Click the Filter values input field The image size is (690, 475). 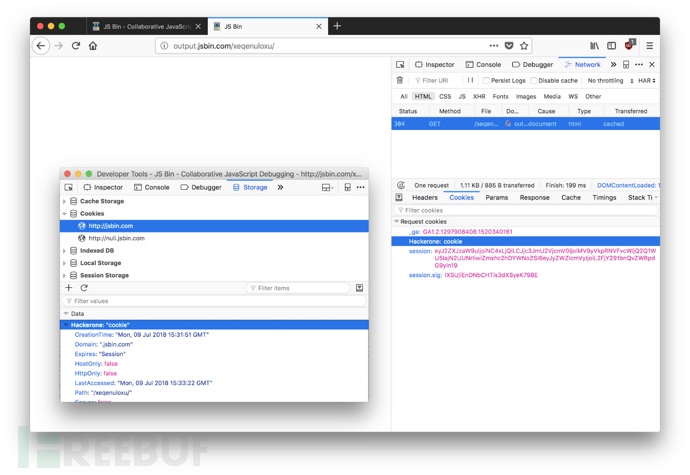pos(214,301)
